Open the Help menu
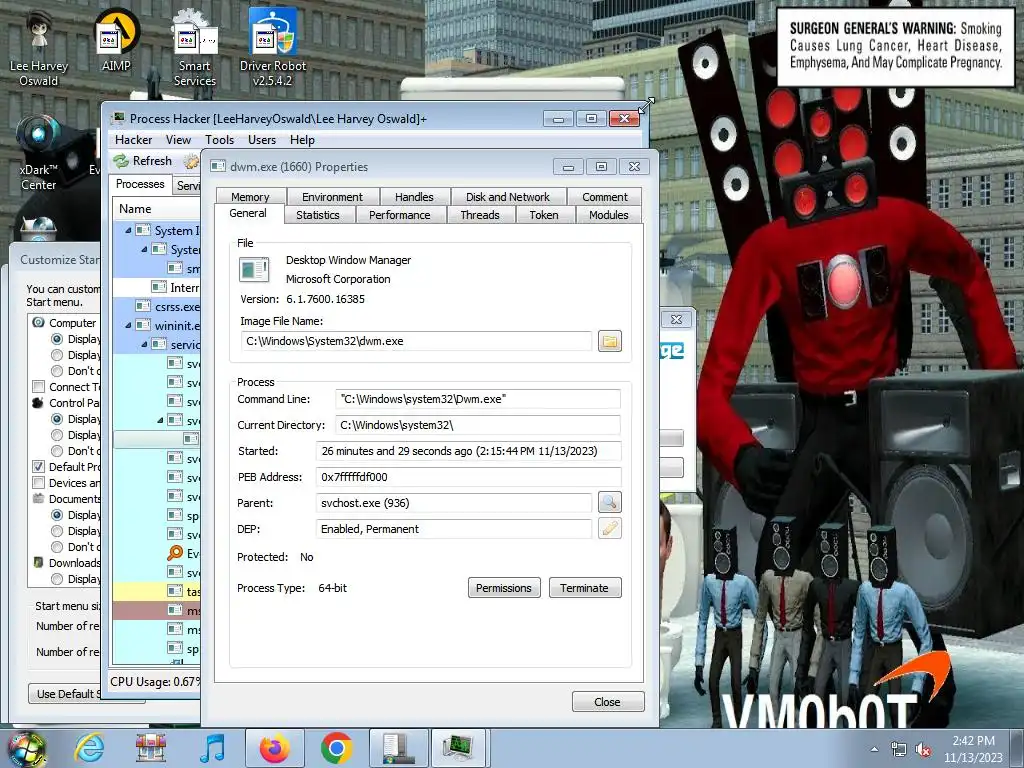Screen dimensions: 1024x768 tap(302, 140)
